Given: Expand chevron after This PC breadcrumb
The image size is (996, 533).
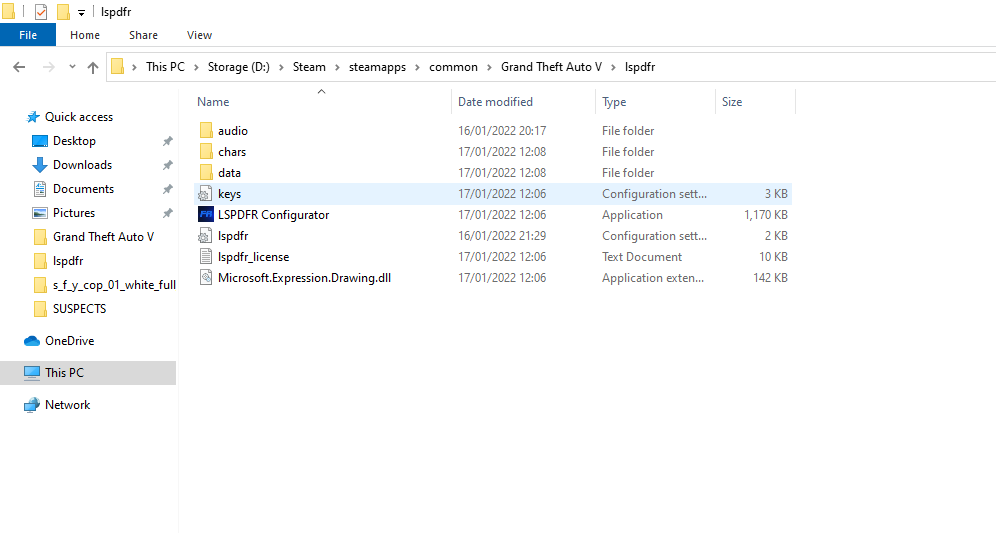Looking at the screenshot, I should [x=196, y=67].
